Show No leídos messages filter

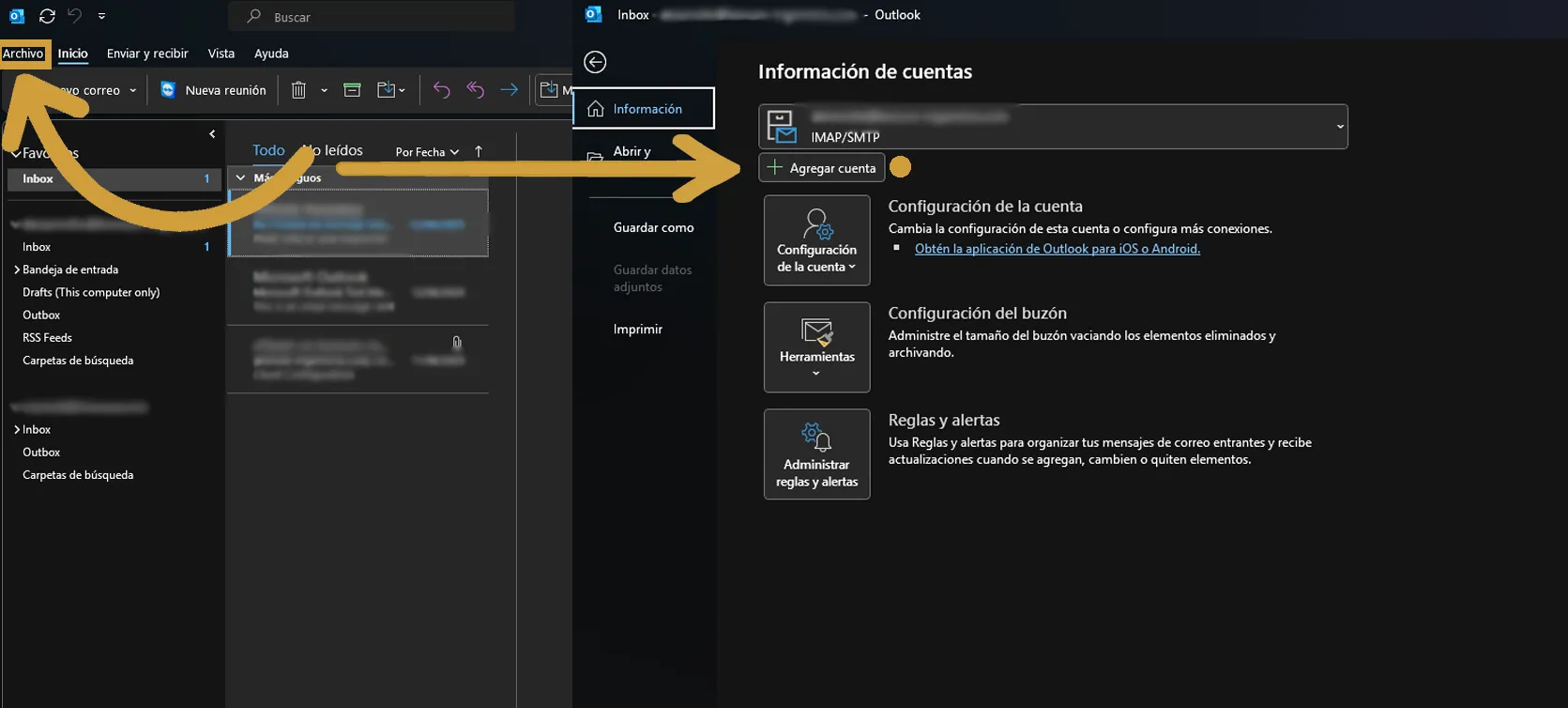pyautogui.click(x=332, y=150)
